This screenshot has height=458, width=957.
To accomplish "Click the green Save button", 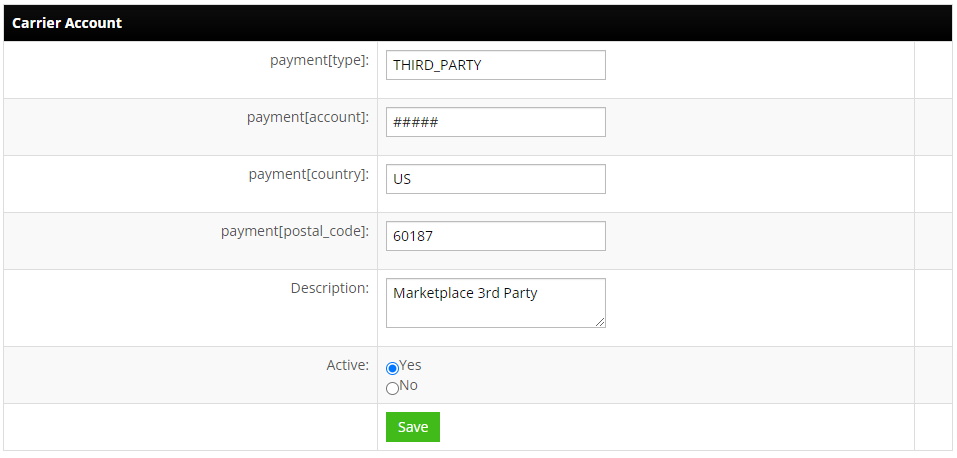I will 413,427.
